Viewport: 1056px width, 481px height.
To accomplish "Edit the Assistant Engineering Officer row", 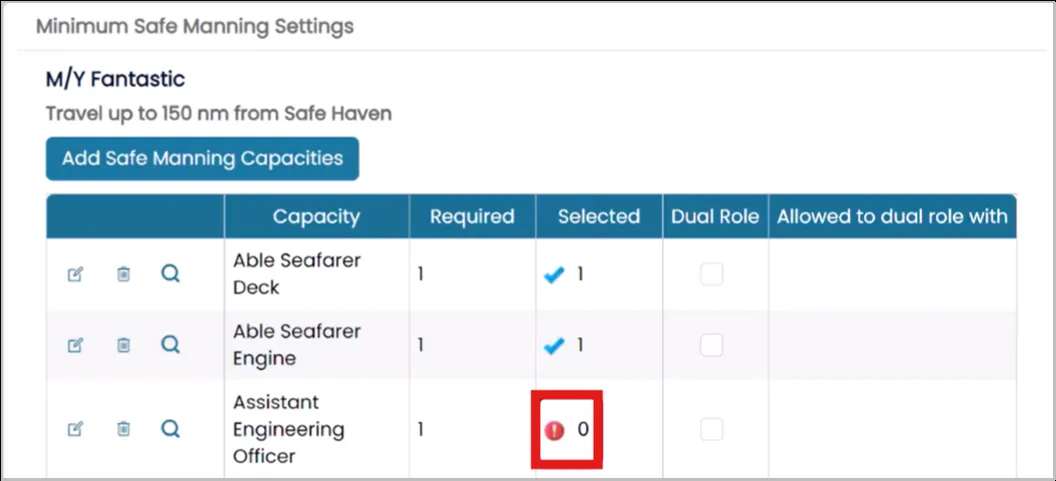I will (75, 428).
